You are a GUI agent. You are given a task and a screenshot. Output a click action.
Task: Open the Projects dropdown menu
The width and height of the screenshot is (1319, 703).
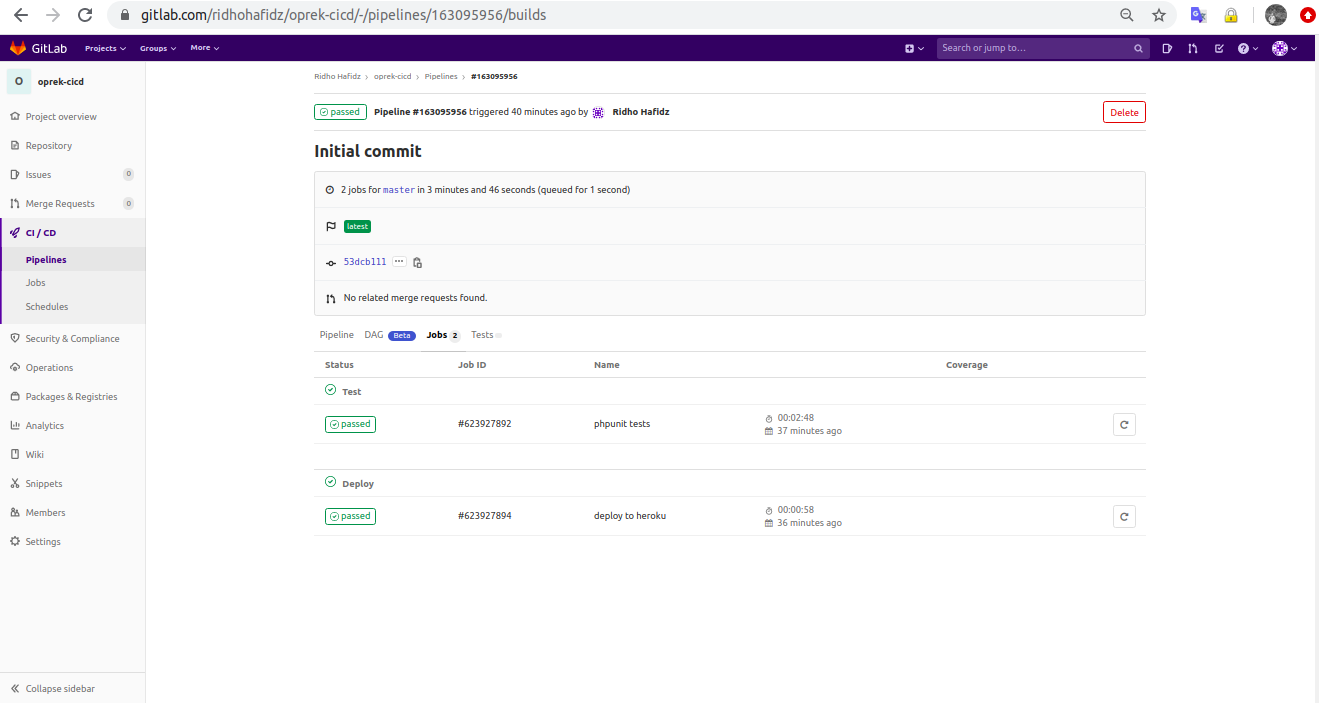105,48
